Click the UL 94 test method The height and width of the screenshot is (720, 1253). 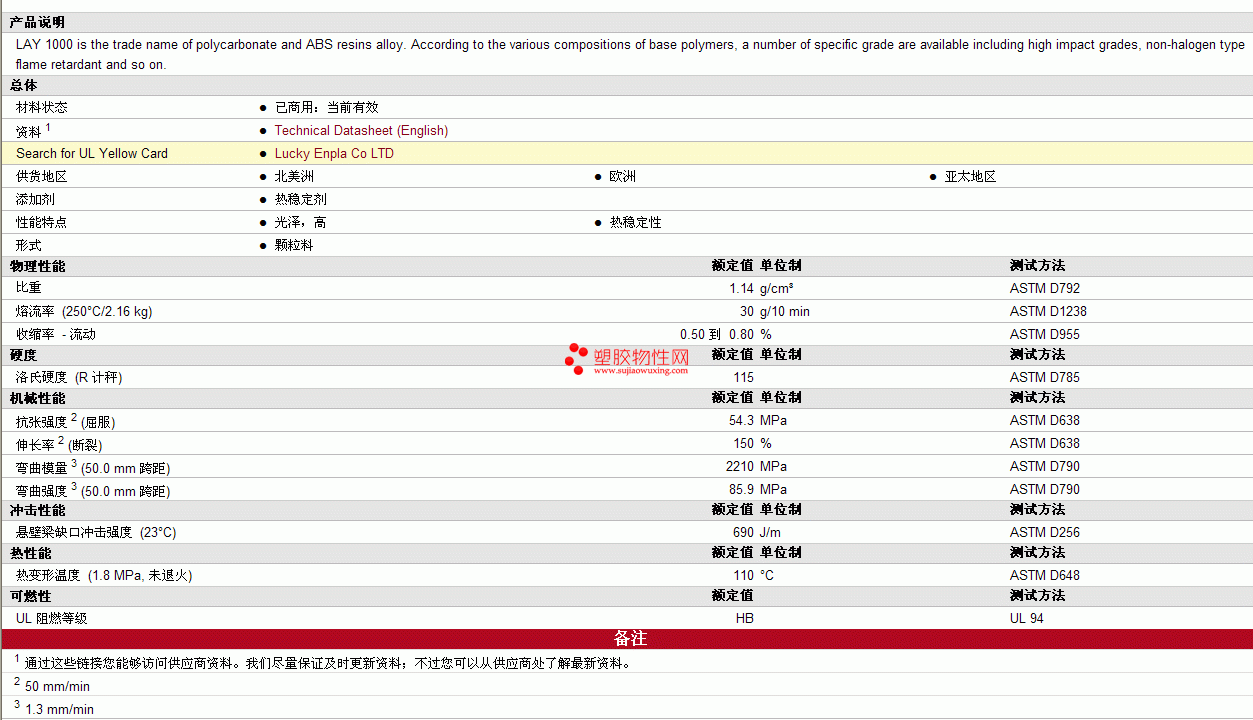(x=1027, y=619)
